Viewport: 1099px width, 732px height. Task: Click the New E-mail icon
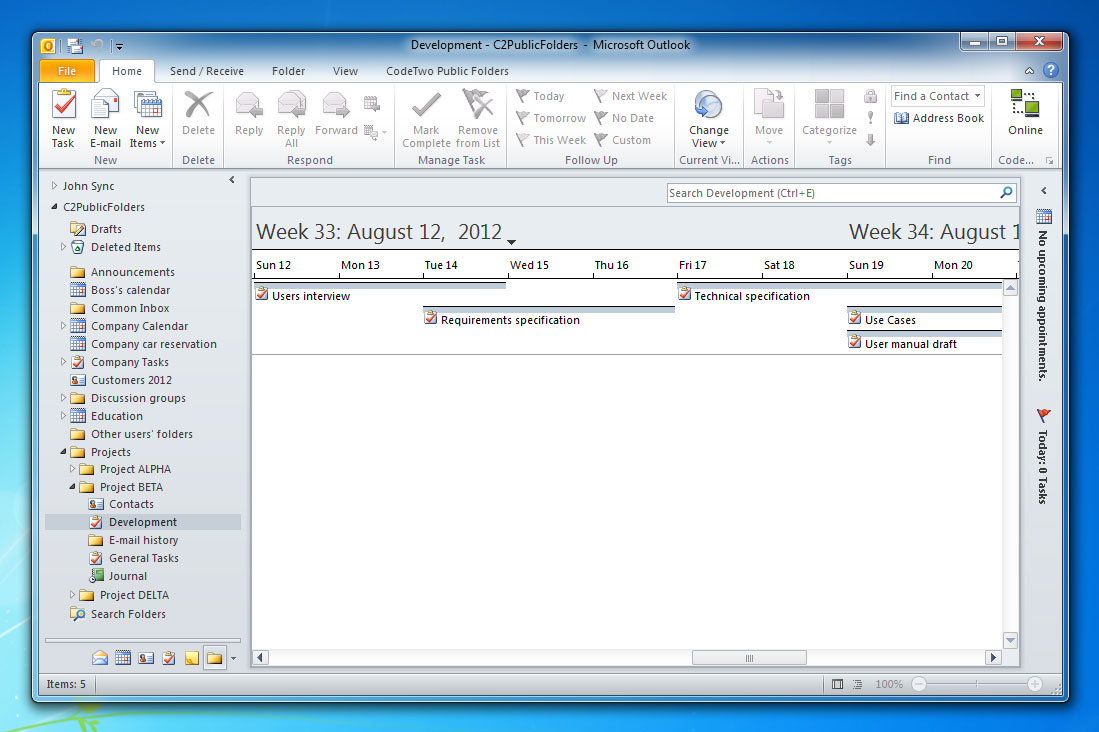[x=105, y=117]
